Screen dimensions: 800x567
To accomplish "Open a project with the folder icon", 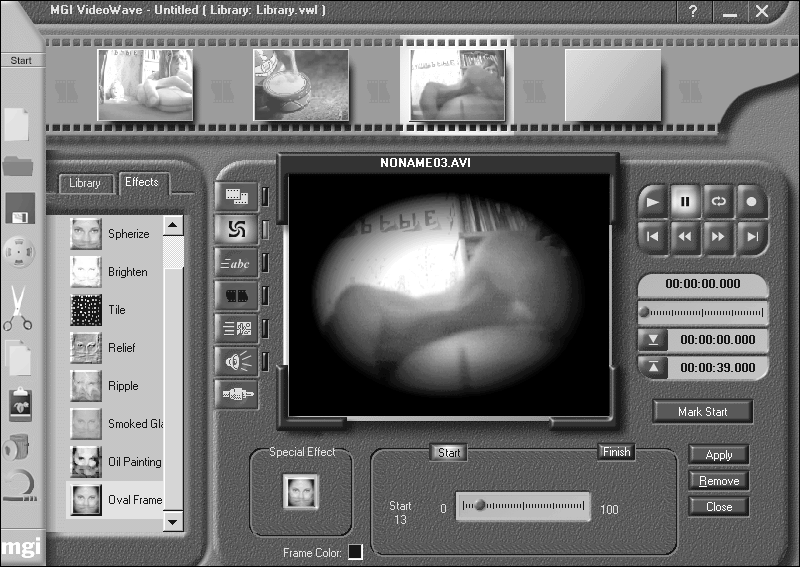I will [x=18, y=166].
